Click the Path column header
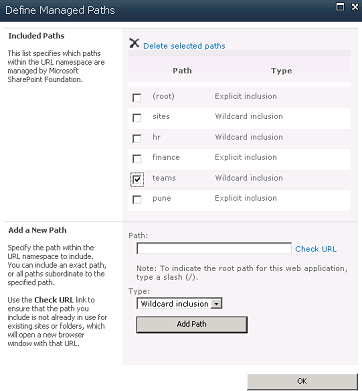 tap(182, 71)
